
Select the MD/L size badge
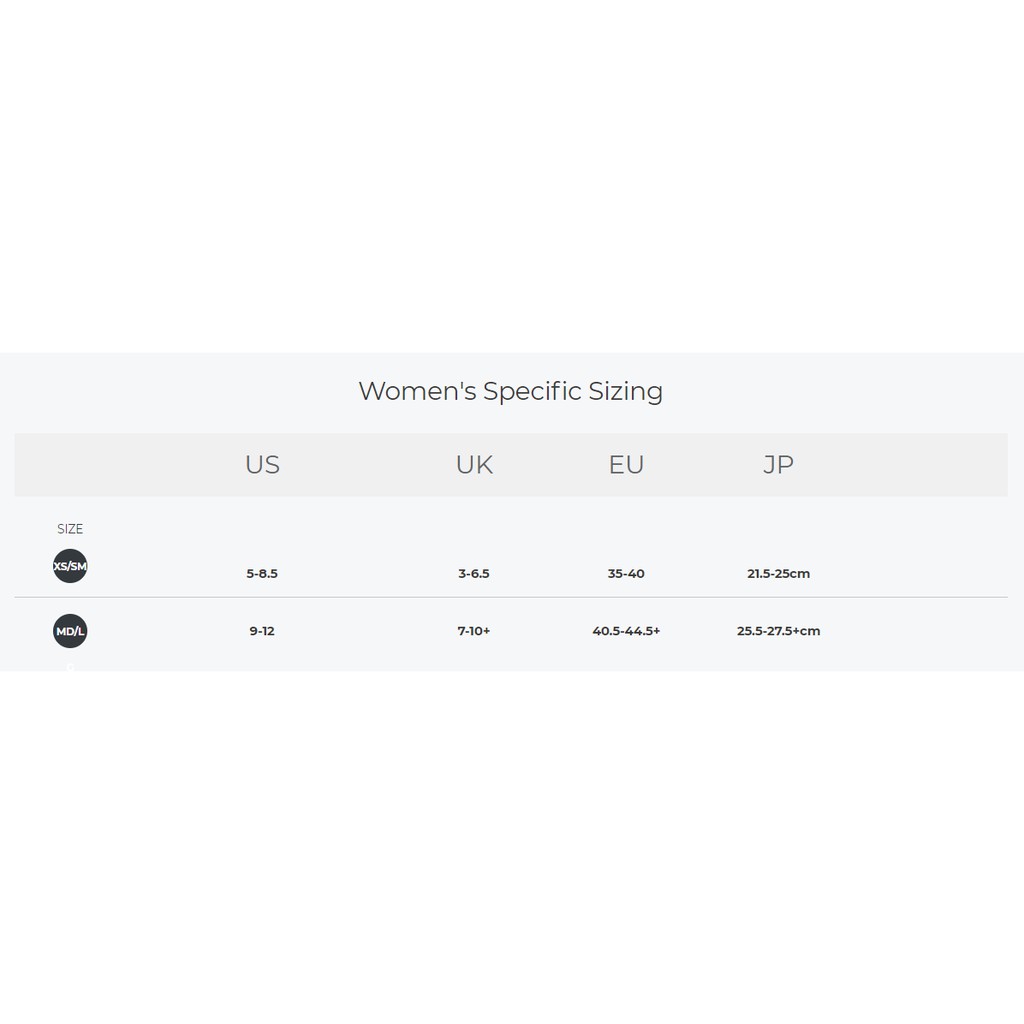point(70,631)
